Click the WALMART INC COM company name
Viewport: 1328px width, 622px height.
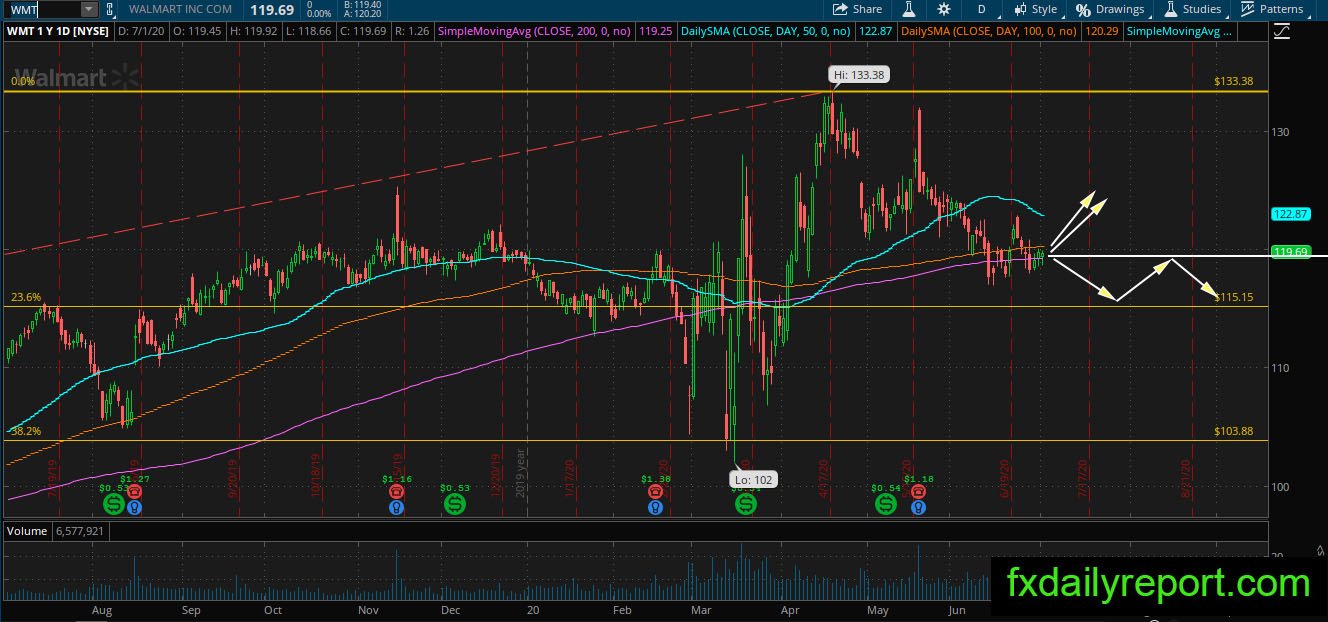(181, 9)
